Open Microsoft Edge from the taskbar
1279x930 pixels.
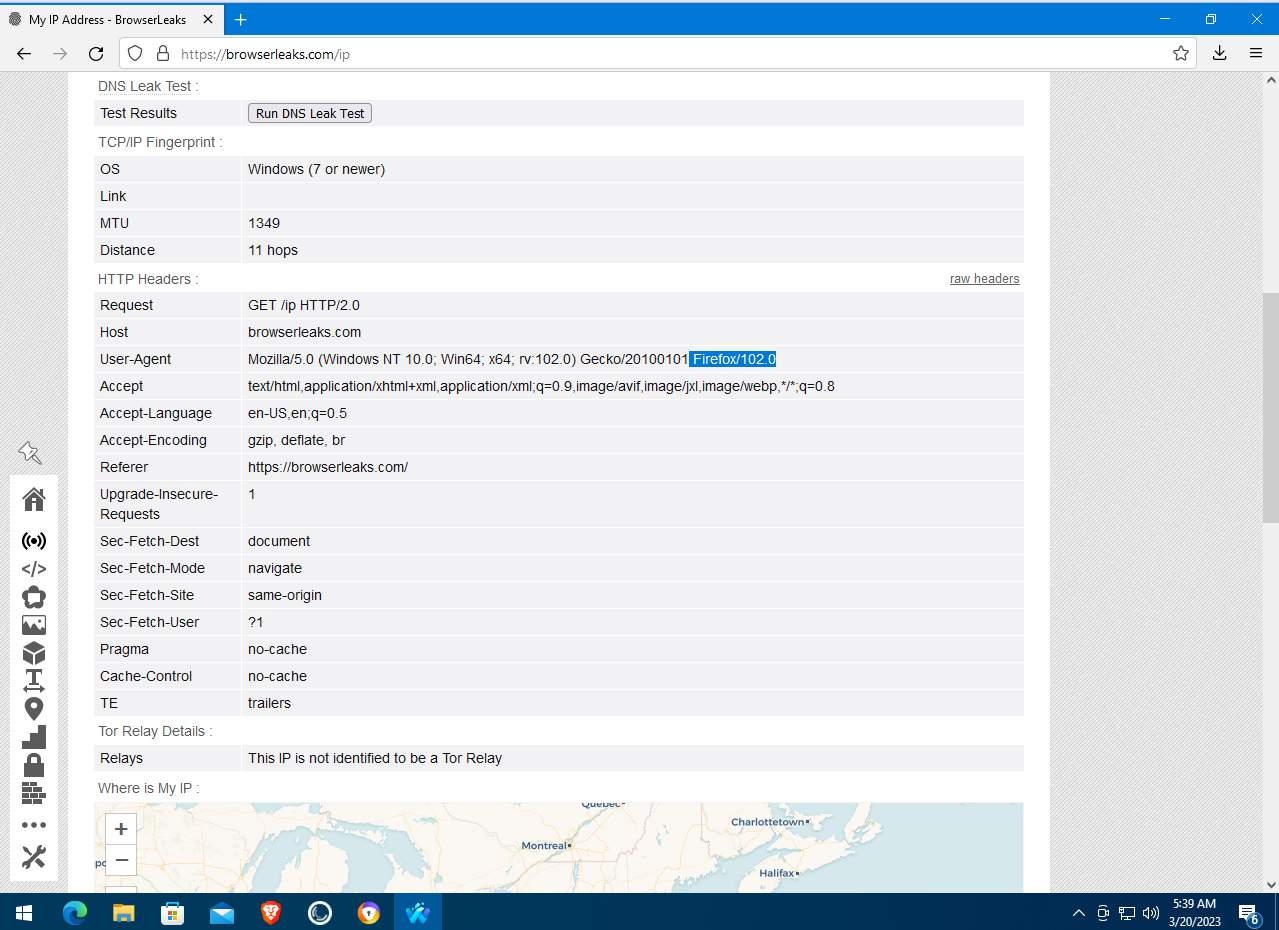(75, 912)
